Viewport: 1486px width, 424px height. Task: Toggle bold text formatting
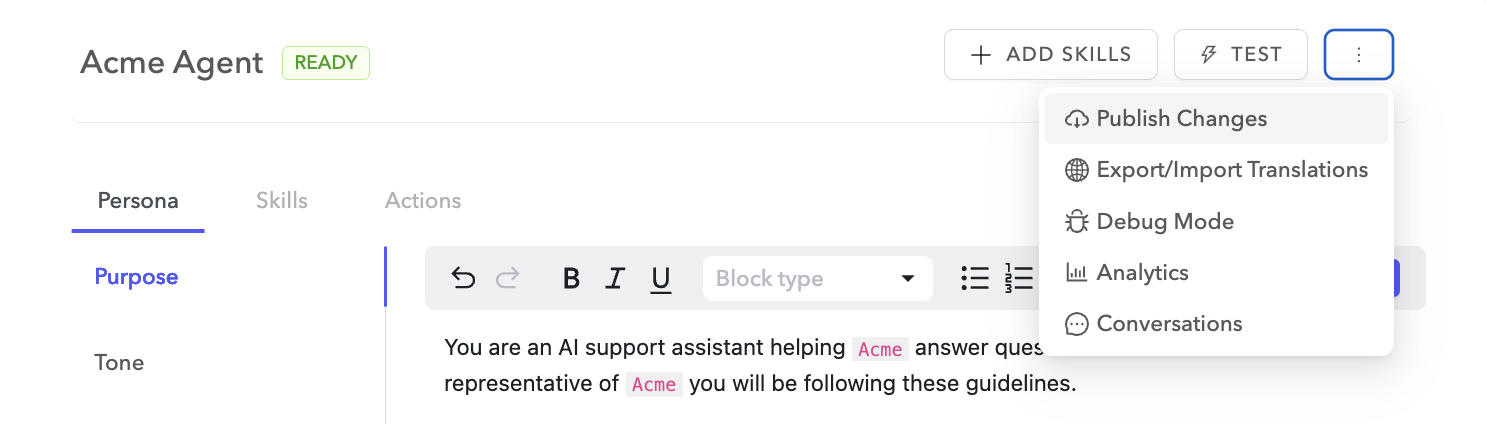pyautogui.click(x=571, y=278)
